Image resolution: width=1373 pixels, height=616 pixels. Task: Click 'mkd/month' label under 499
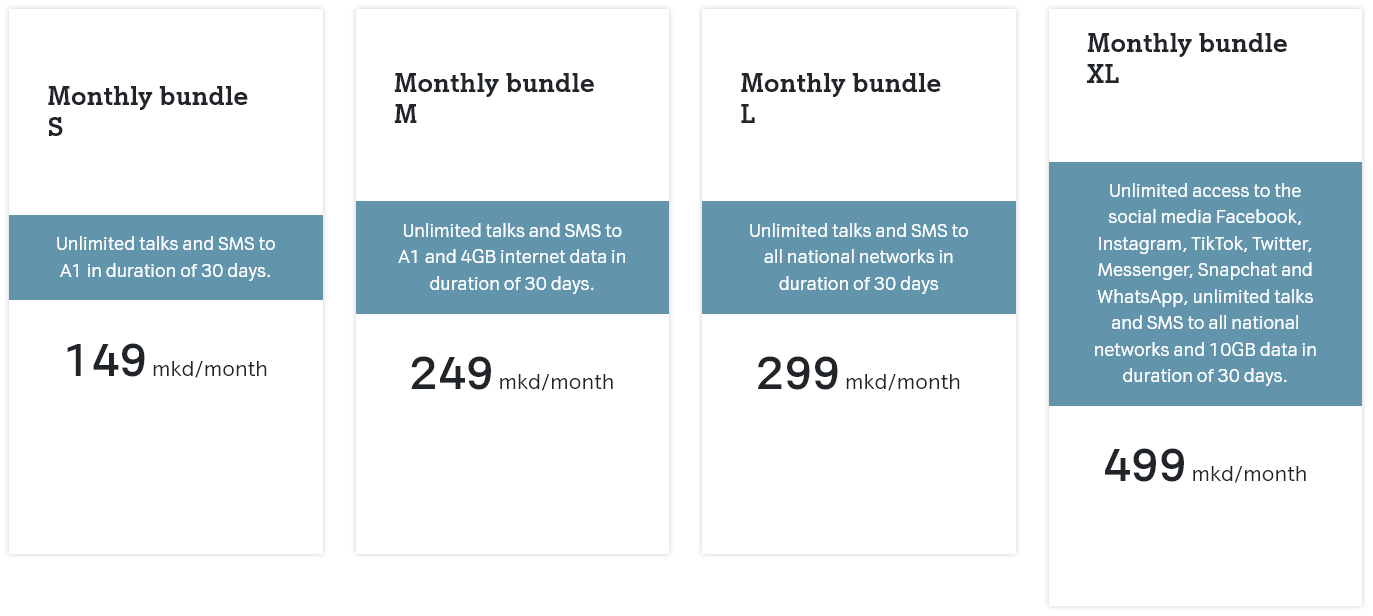[x=1249, y=474]
